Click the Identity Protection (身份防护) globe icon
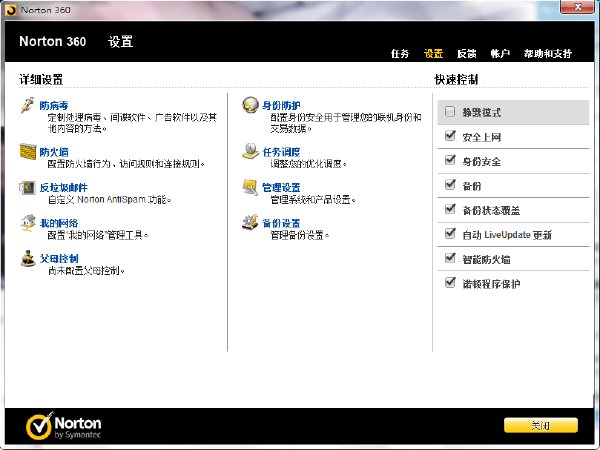 pyautogui.click(x=251, y=105)
